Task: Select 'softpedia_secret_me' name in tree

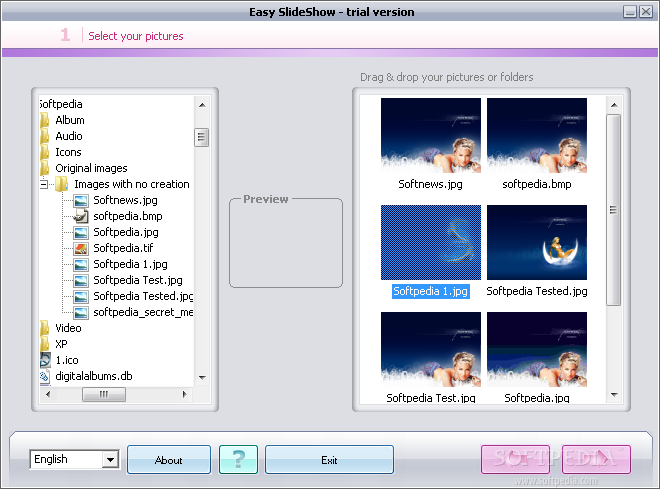Action: pyautogui.click(x=143, y=312)
